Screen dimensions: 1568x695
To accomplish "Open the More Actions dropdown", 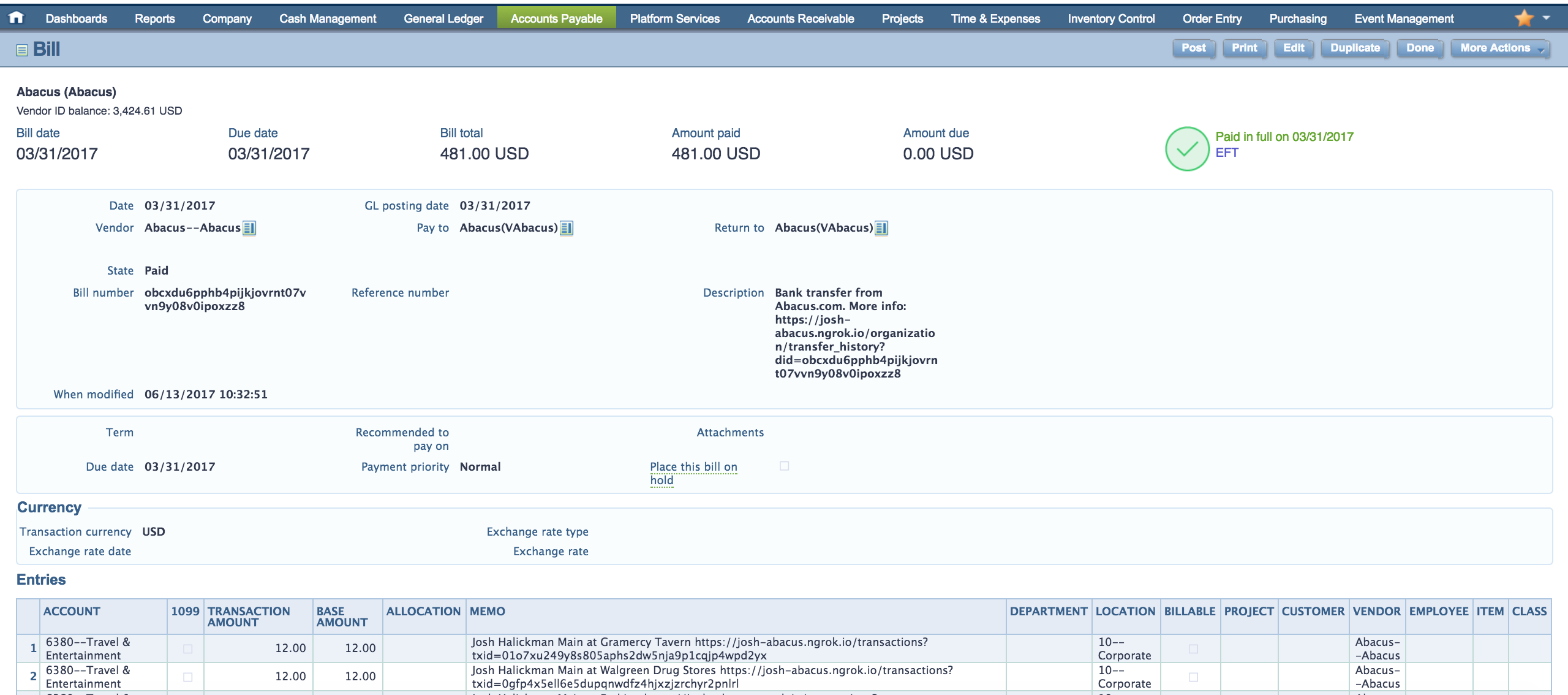I will coord(1498,48).
